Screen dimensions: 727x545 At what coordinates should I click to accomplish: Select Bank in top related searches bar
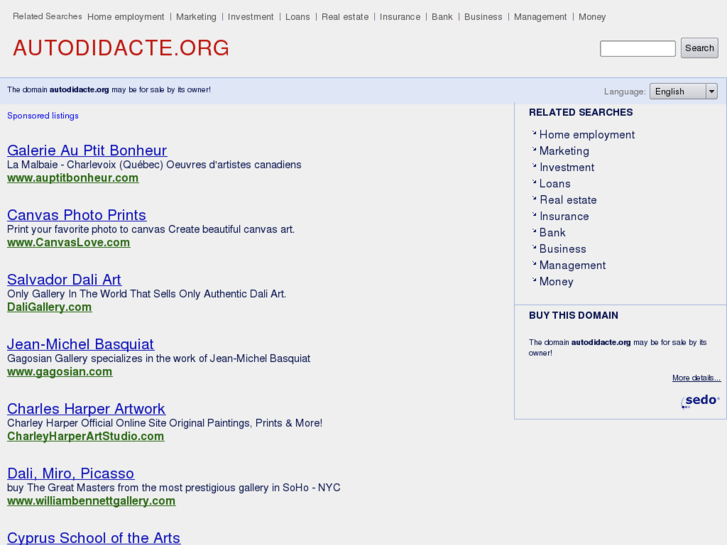442,17
